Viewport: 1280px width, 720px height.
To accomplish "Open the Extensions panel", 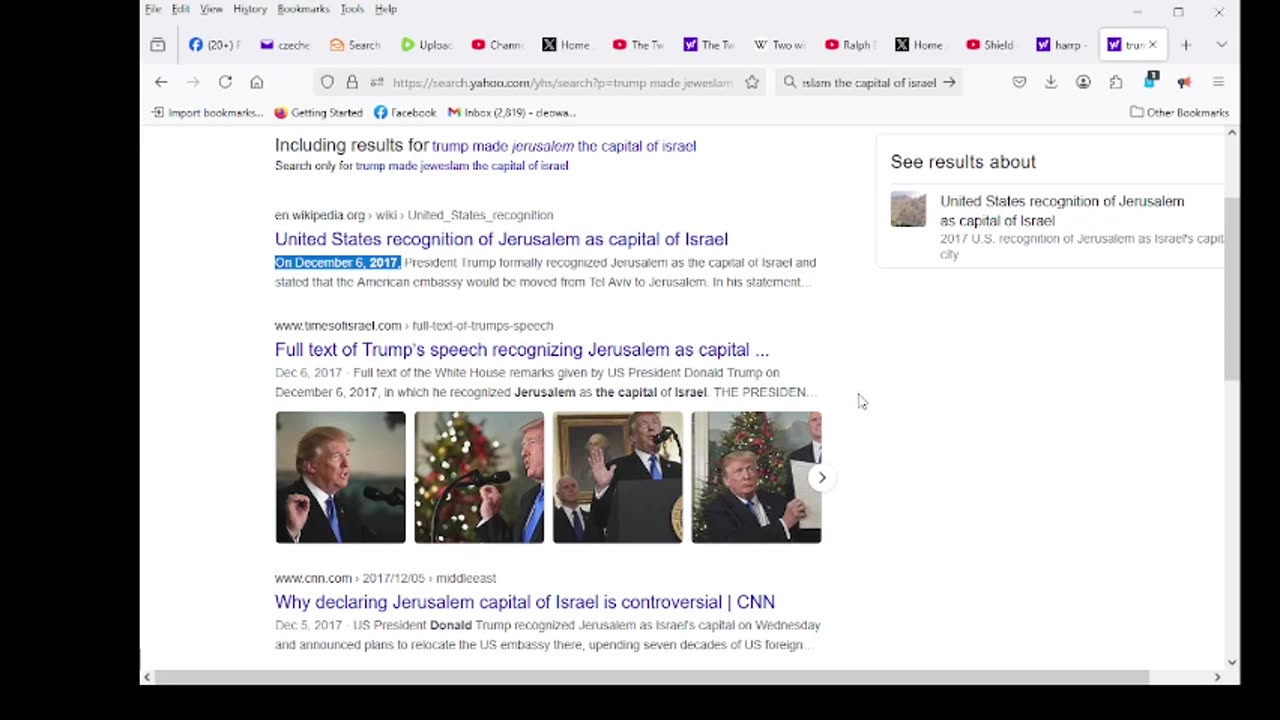I will [1116, 82].
